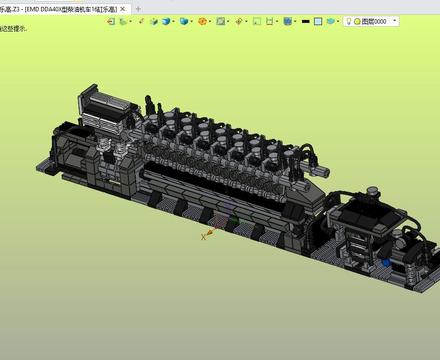Click the exit icon at toolbar start
Image resolution: width=440 pixels, height=360 pixels.
[111, 21]
